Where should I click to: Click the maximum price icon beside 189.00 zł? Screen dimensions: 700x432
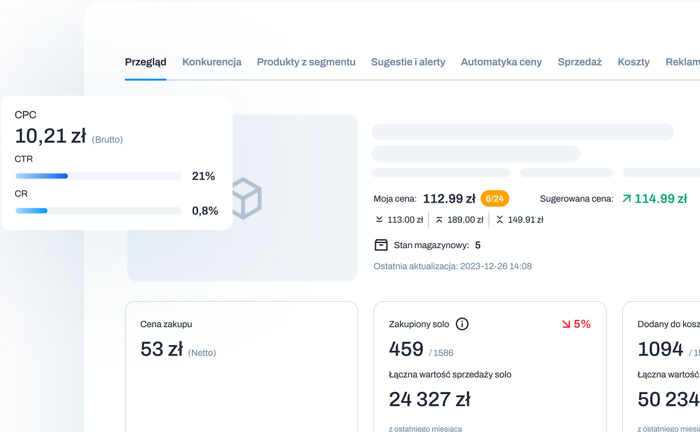point(440,220)
